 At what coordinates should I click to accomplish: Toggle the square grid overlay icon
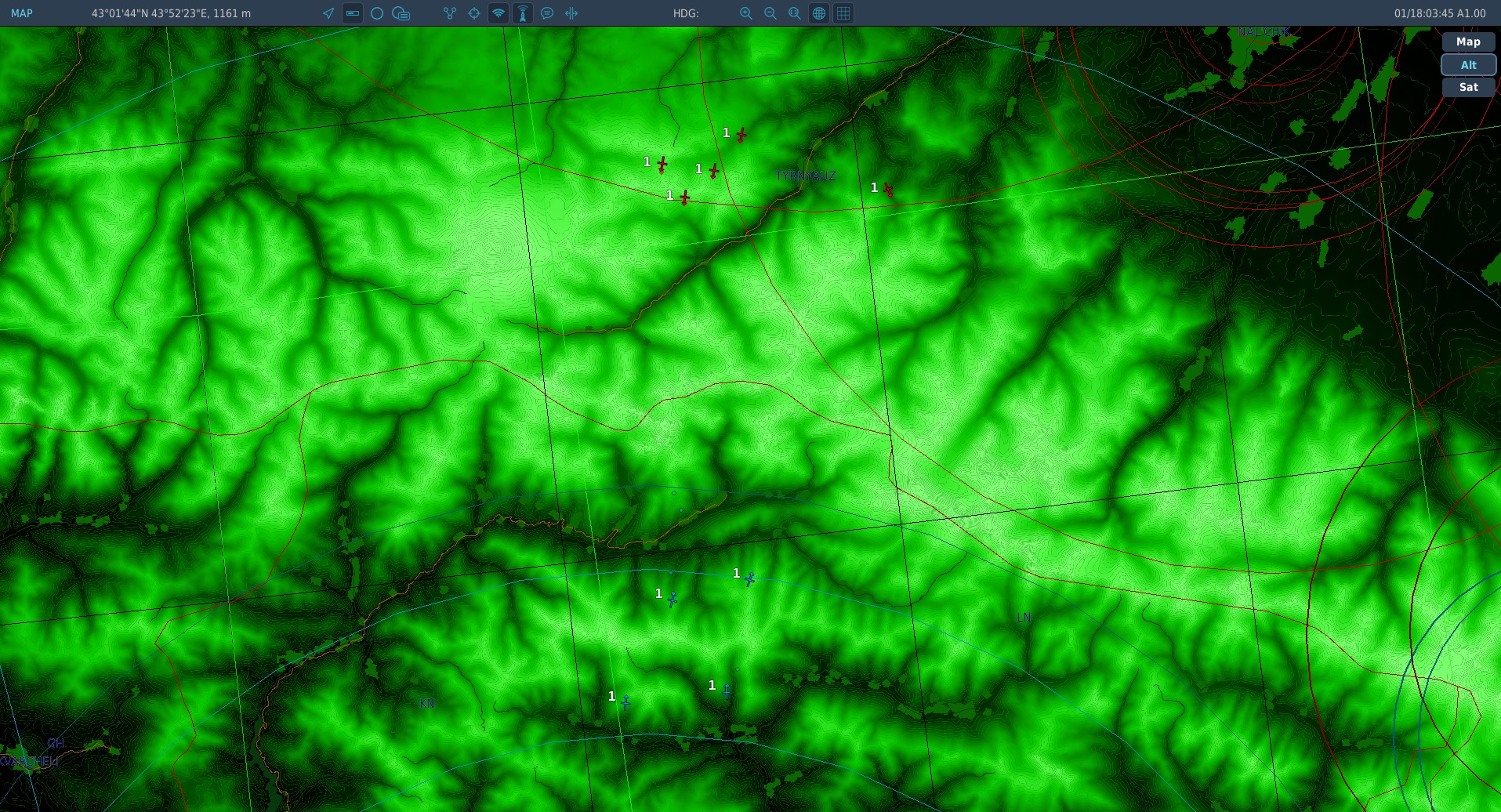tap(843, 13)
